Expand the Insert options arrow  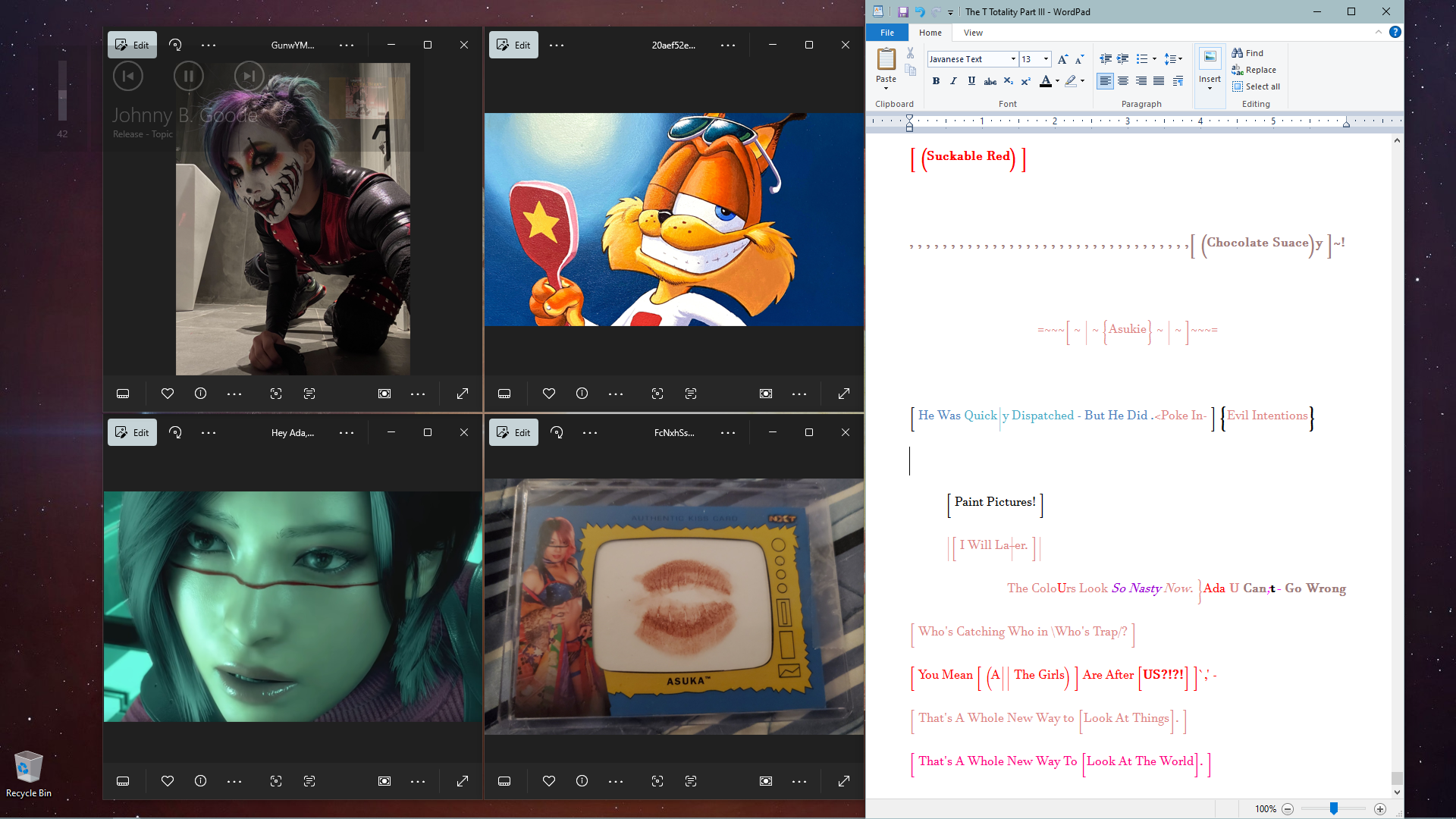click(1210, 89)
